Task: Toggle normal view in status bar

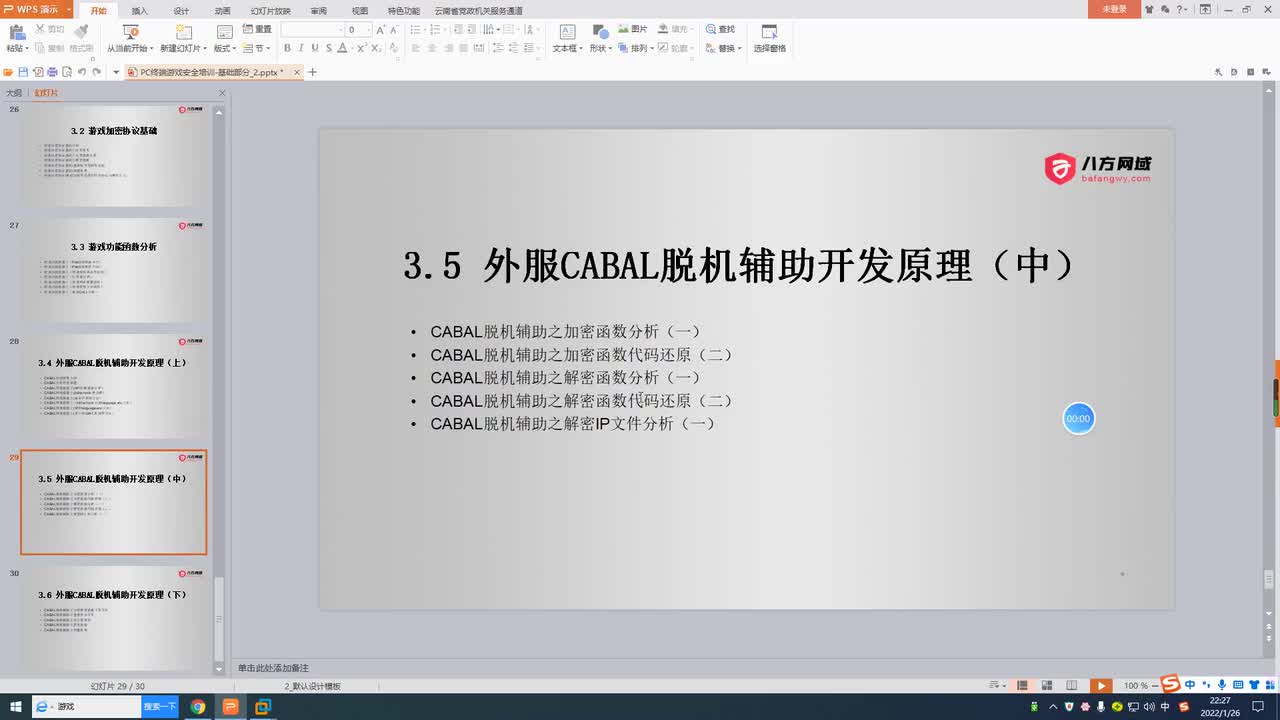Action: click(1022, 686)
